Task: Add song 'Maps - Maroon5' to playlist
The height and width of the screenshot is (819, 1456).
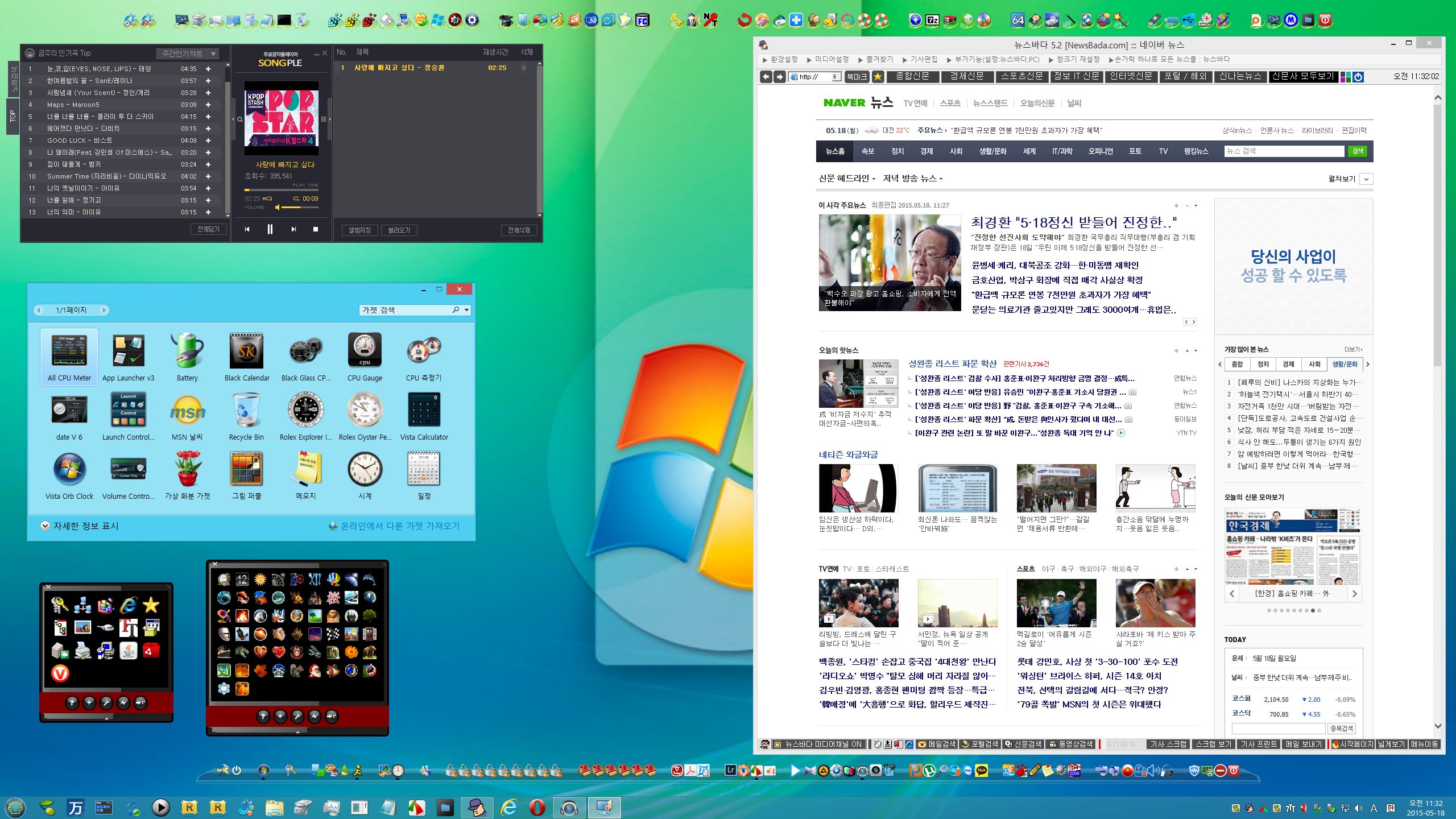Action: [x=208, y=105]
